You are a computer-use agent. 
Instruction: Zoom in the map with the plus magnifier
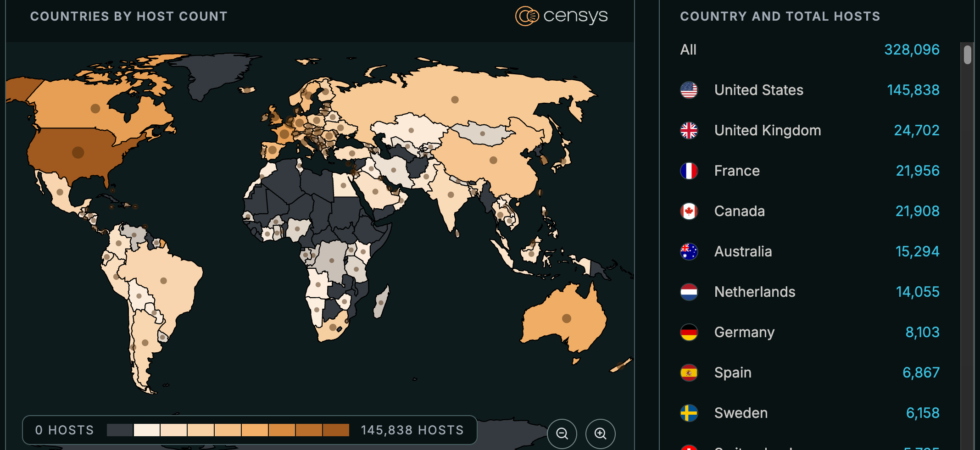pyautogui.click(x=601, y=434)
